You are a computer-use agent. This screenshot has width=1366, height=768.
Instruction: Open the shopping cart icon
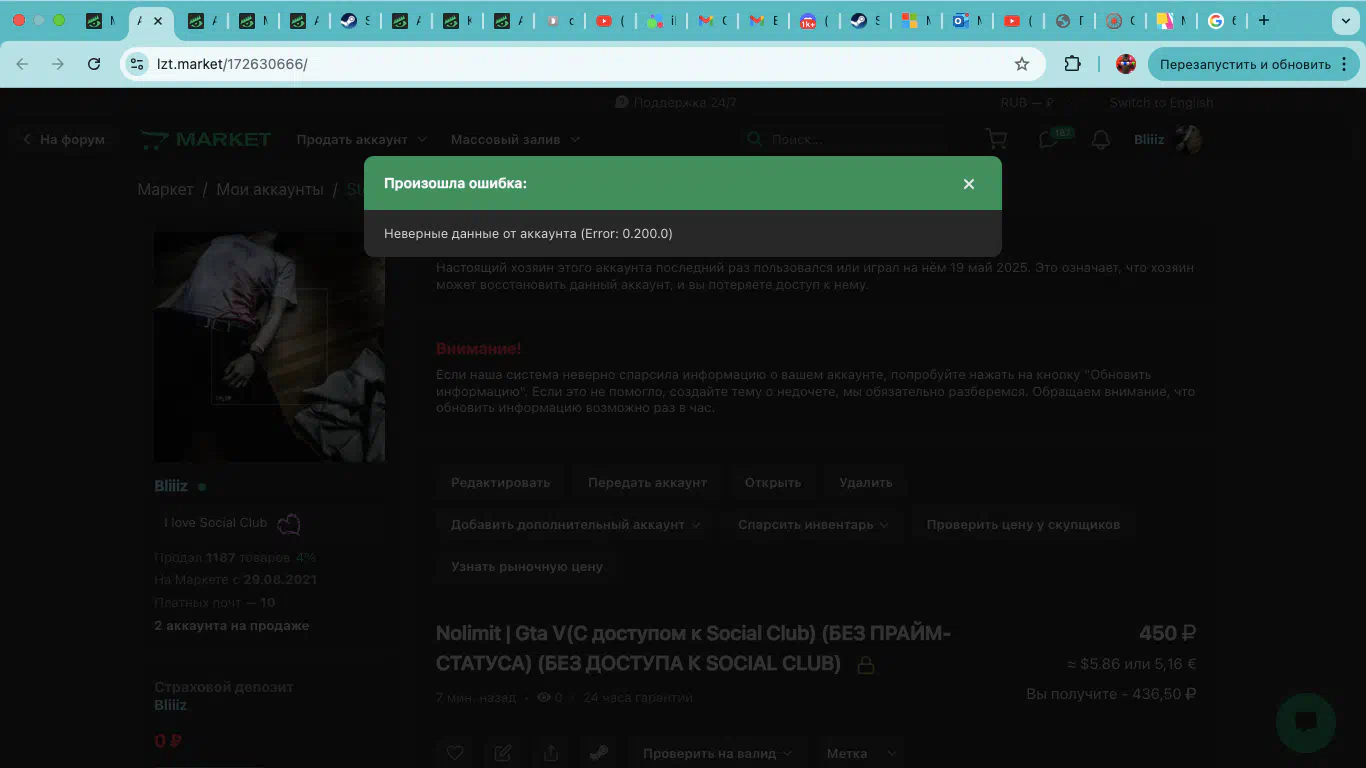pyautogui.click(x=996, y=139)
